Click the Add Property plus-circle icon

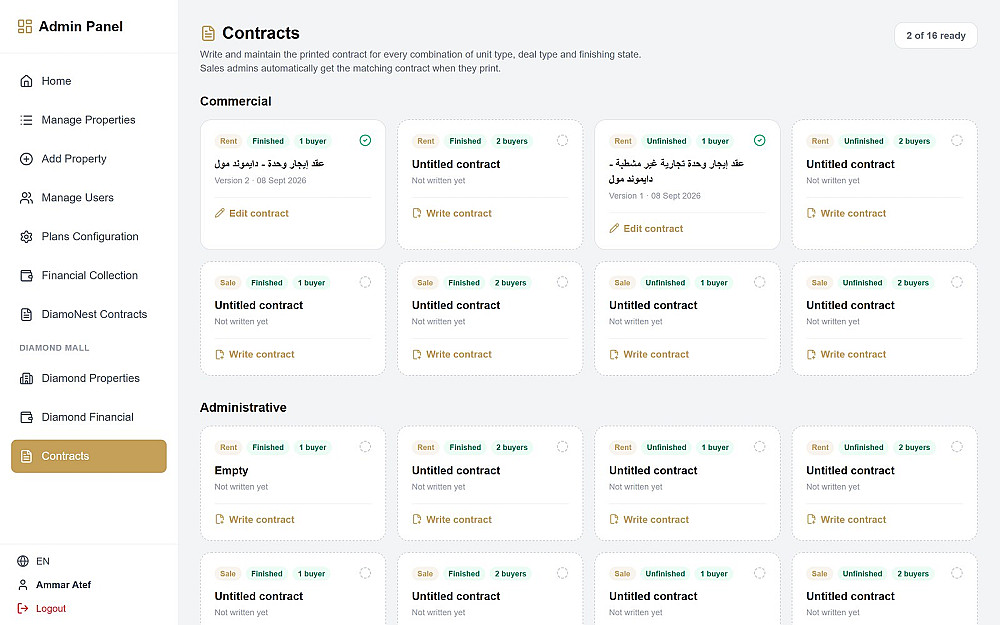[26, 159]
